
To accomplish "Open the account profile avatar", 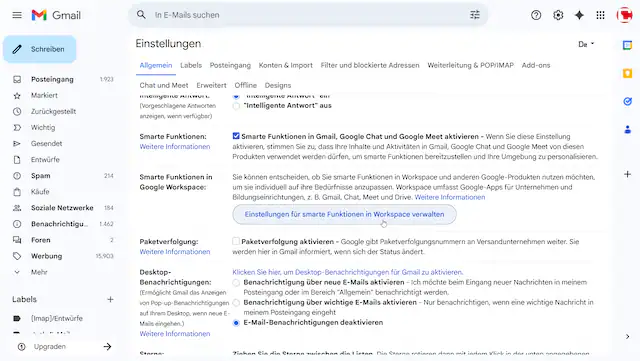I will pyautogui.click(x=624, y=15).
